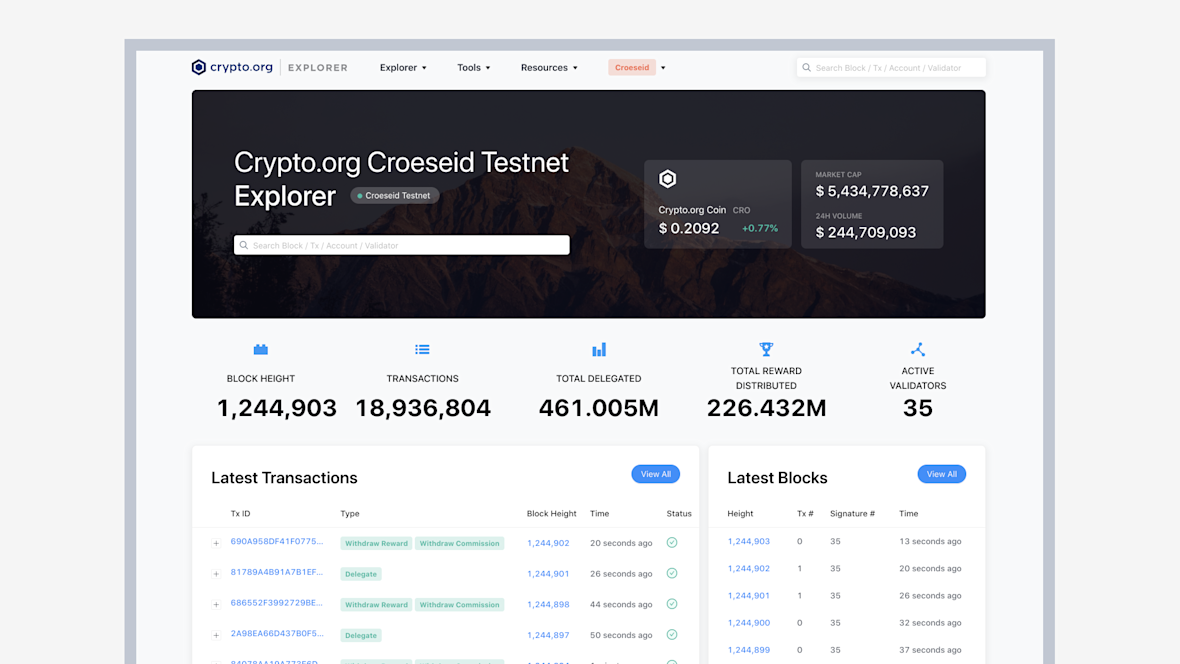Open block 1,244,897 in transactions table
1180x664 pixels.
(548, 635)
